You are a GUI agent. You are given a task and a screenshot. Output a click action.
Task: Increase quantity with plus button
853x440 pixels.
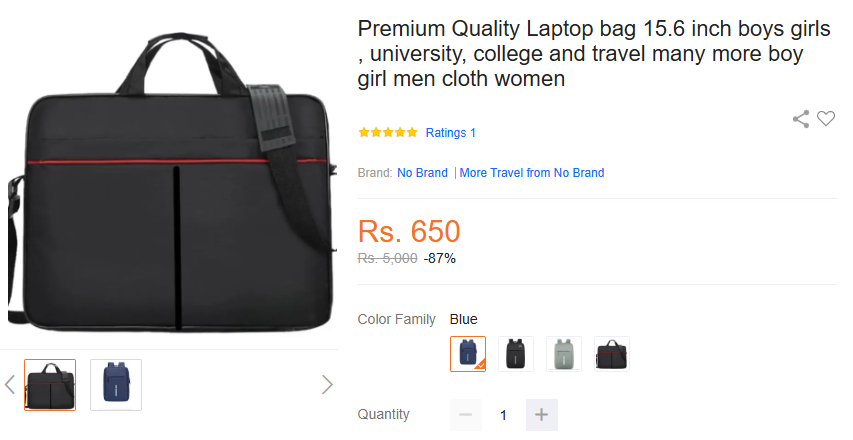tap(541, 415)
